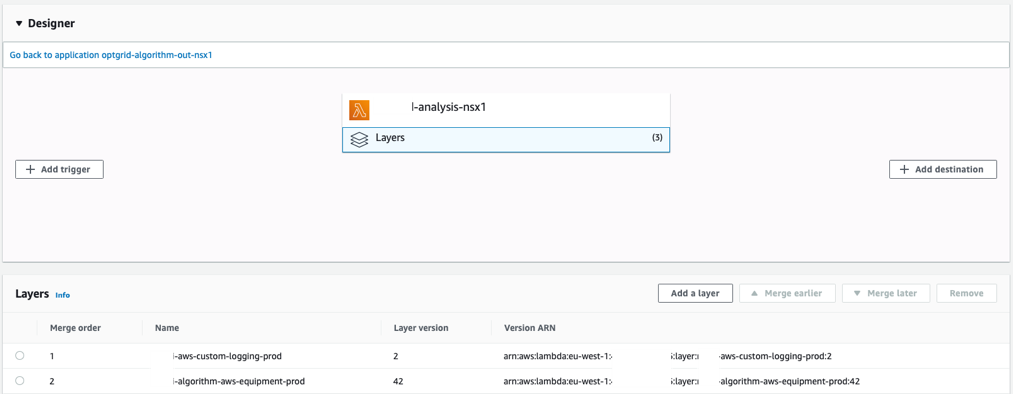Click the plus icon on Add destination

tap(904, 169)
